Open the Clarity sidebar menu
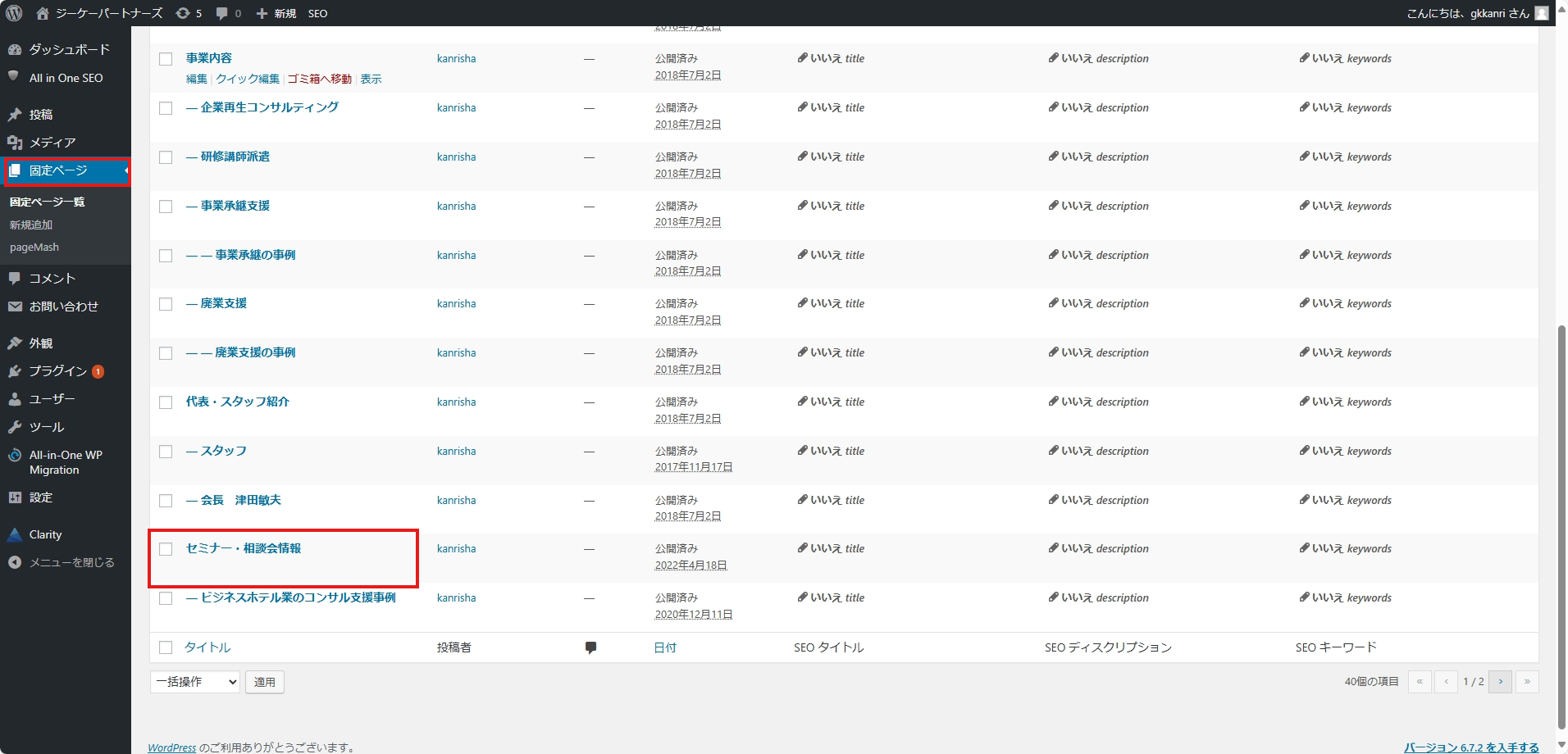Image resolution: width=1568 pixels, height=754 pixels. click(x=45, y=534)
